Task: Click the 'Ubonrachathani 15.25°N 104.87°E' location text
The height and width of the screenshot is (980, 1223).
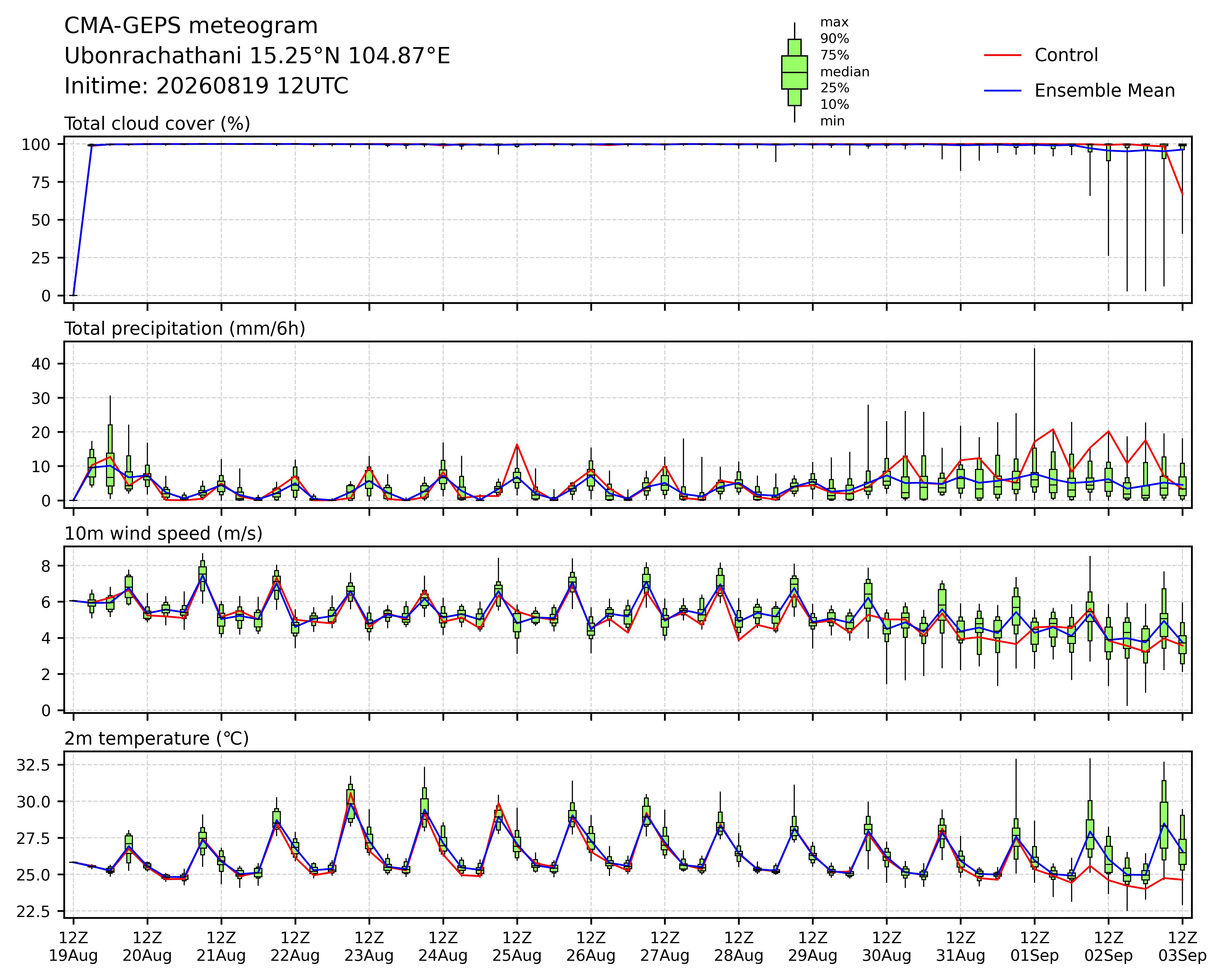Action: tap(257, 56)
